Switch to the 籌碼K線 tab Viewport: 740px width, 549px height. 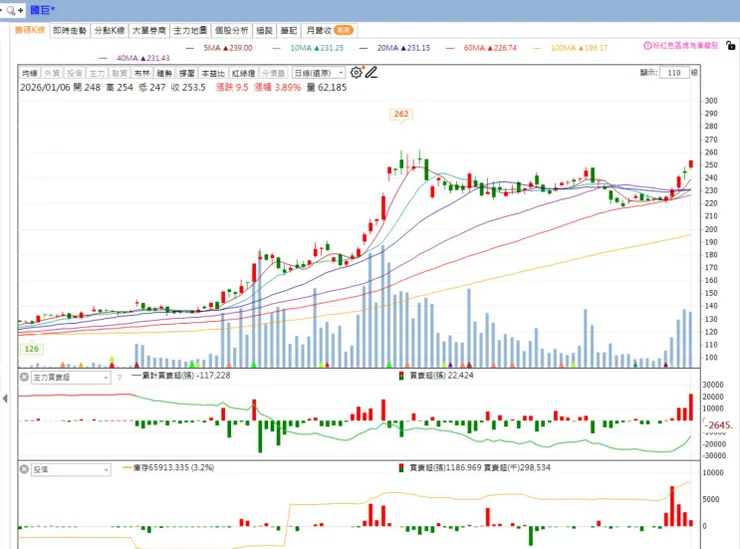tap(30, 30)
